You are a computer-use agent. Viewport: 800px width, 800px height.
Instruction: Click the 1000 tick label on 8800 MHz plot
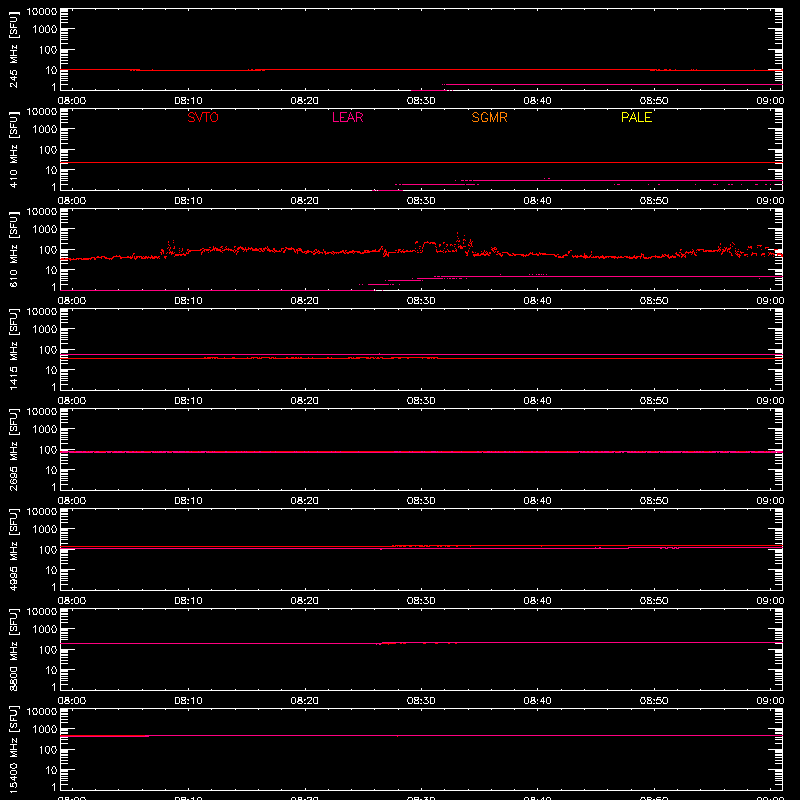[x=45, y=629]
